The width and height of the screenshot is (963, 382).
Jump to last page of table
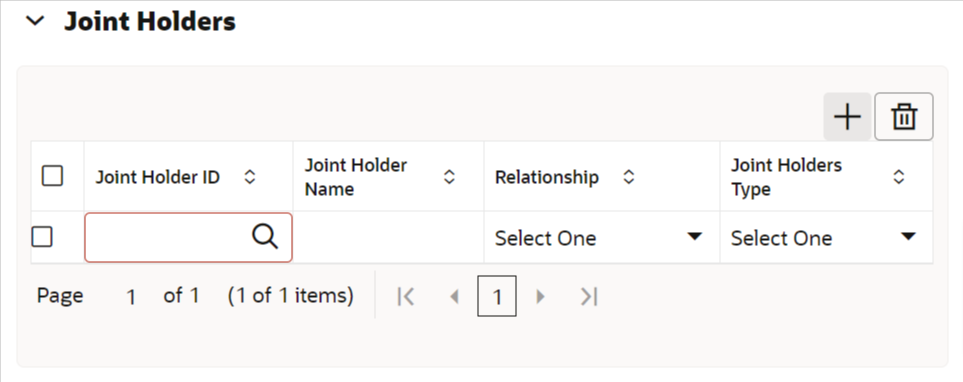pos(589,297)
